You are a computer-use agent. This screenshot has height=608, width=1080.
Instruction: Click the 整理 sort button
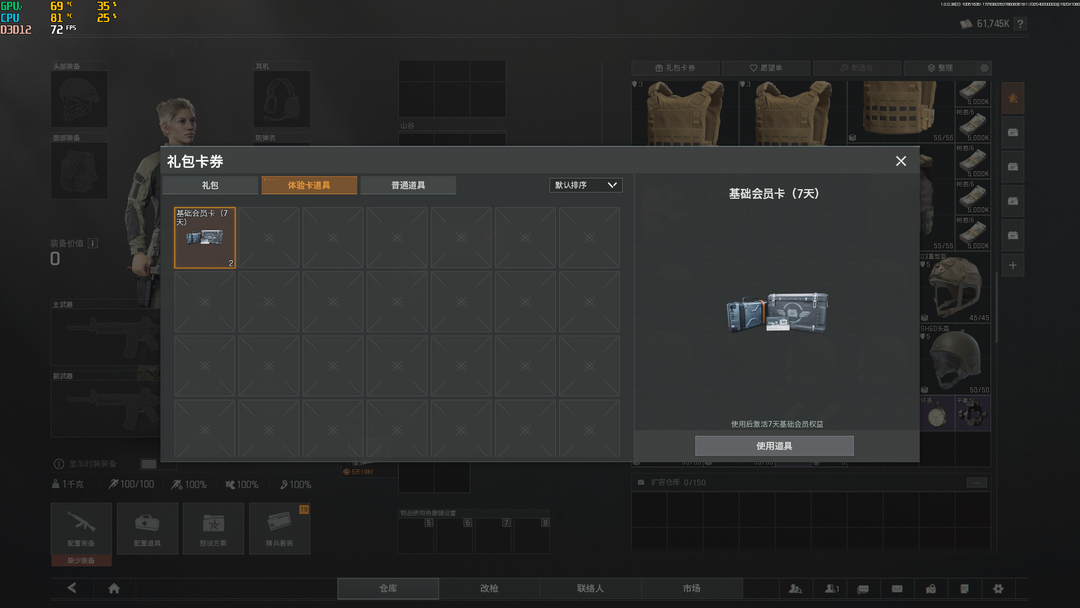(x=939, y=68)
